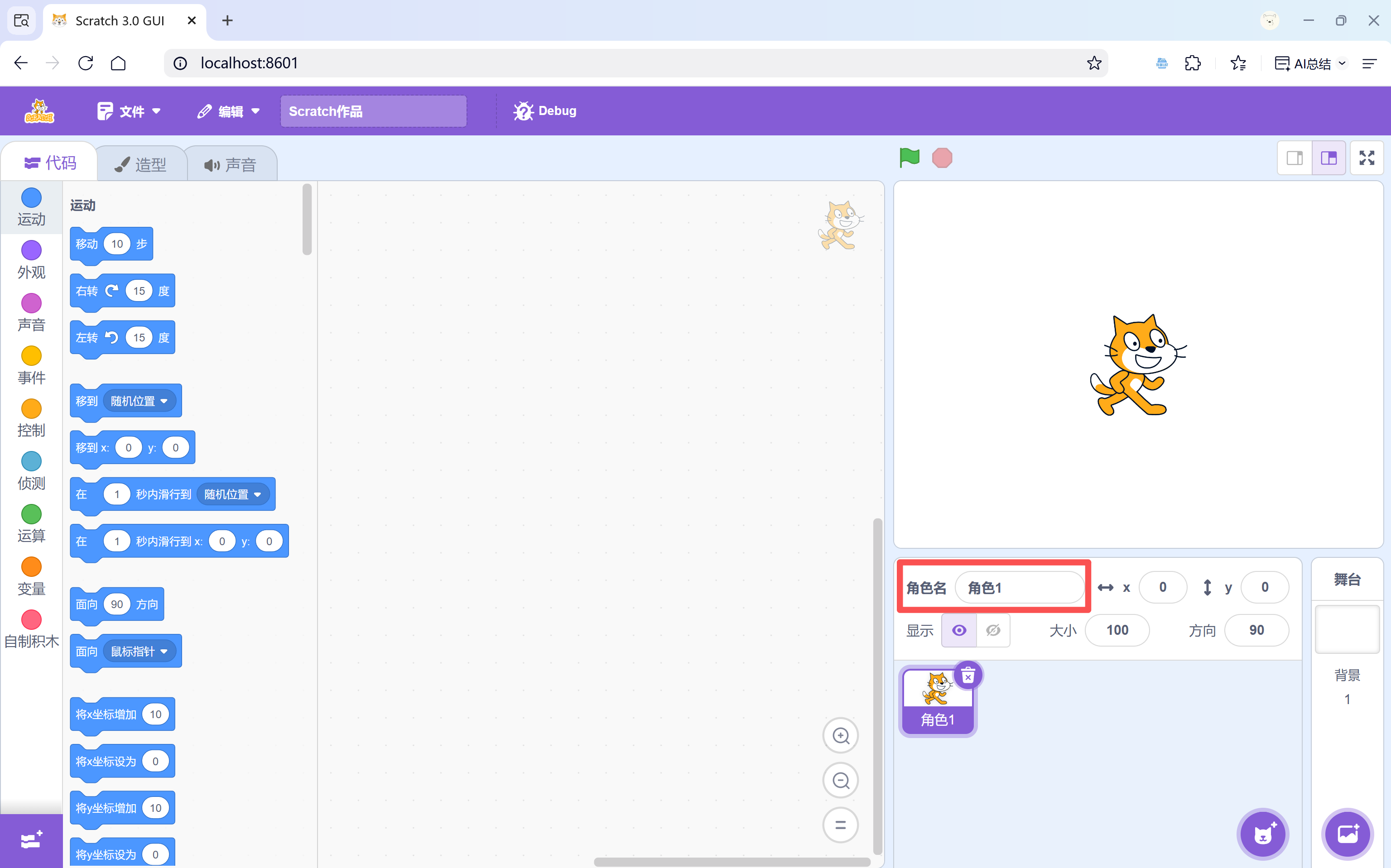Screen dimensions: 1391x868
Task: Select the 外观 purple category circle
Action: click(31, 250)
